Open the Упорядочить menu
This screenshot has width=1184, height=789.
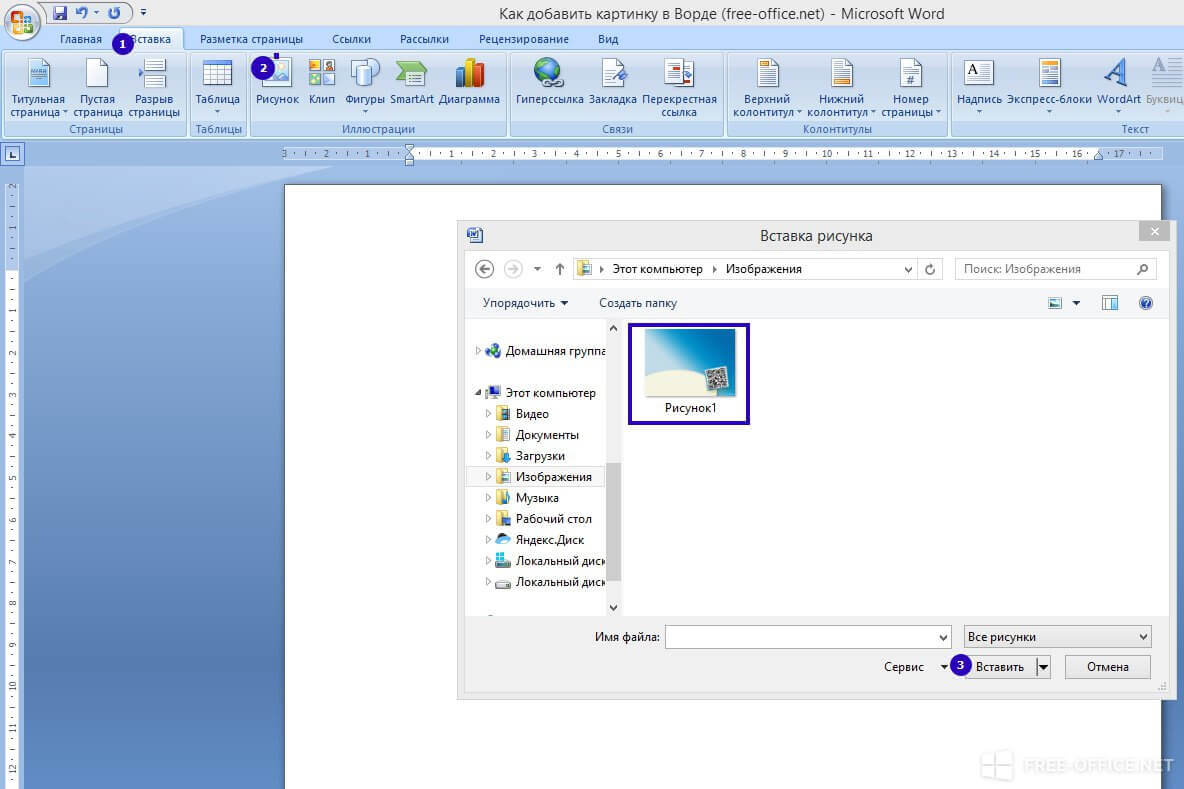[525, 303]
